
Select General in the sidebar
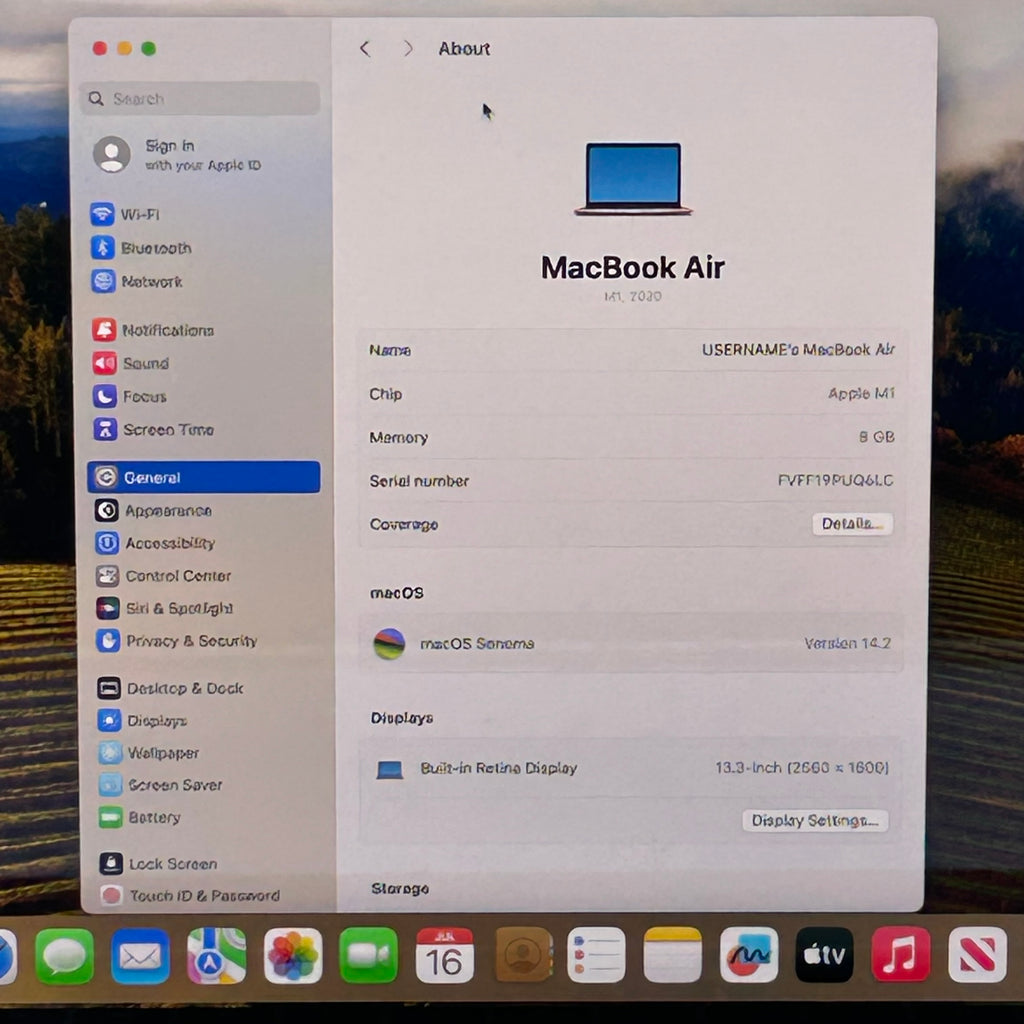[204, 477]
